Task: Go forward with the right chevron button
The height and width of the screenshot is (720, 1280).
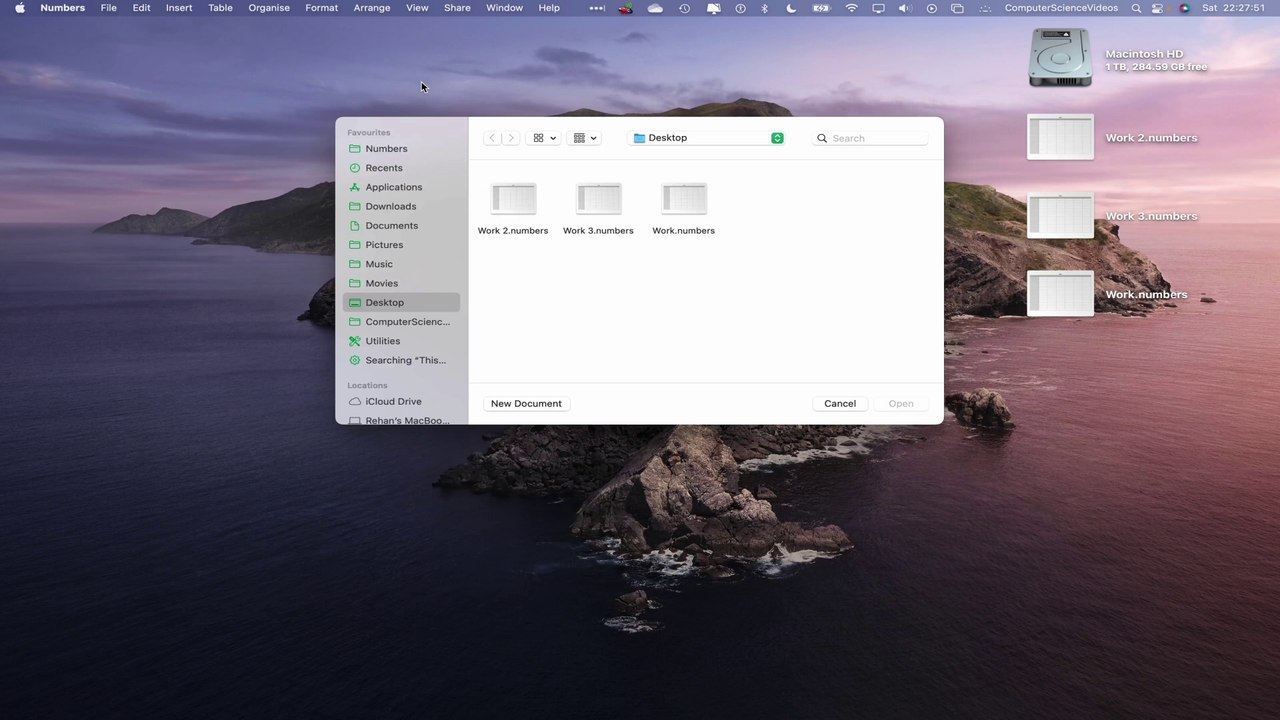Action: tap(511, 138)
